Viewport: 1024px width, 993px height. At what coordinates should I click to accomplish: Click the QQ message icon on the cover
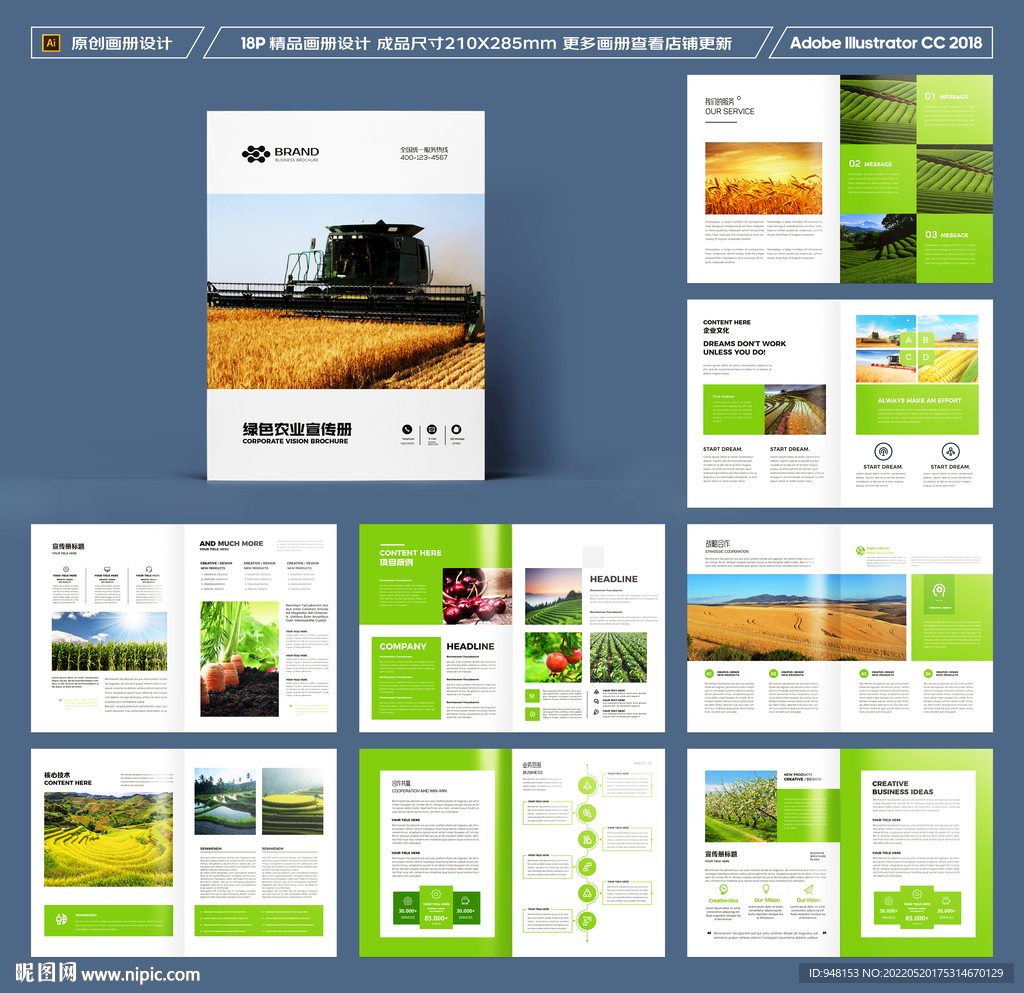[x=456, y=430]
